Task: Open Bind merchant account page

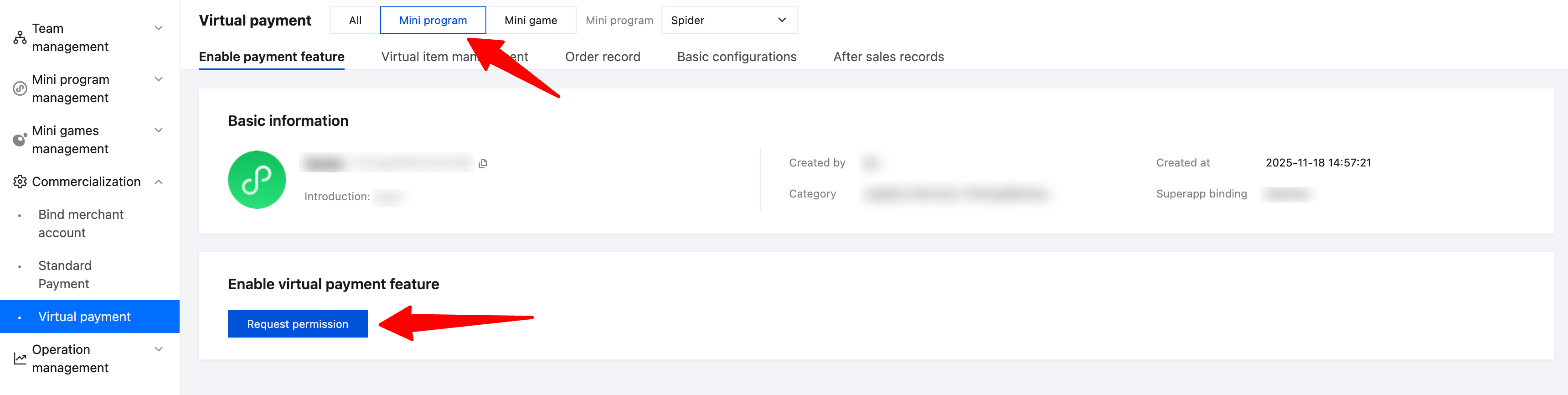Action: 81,223
